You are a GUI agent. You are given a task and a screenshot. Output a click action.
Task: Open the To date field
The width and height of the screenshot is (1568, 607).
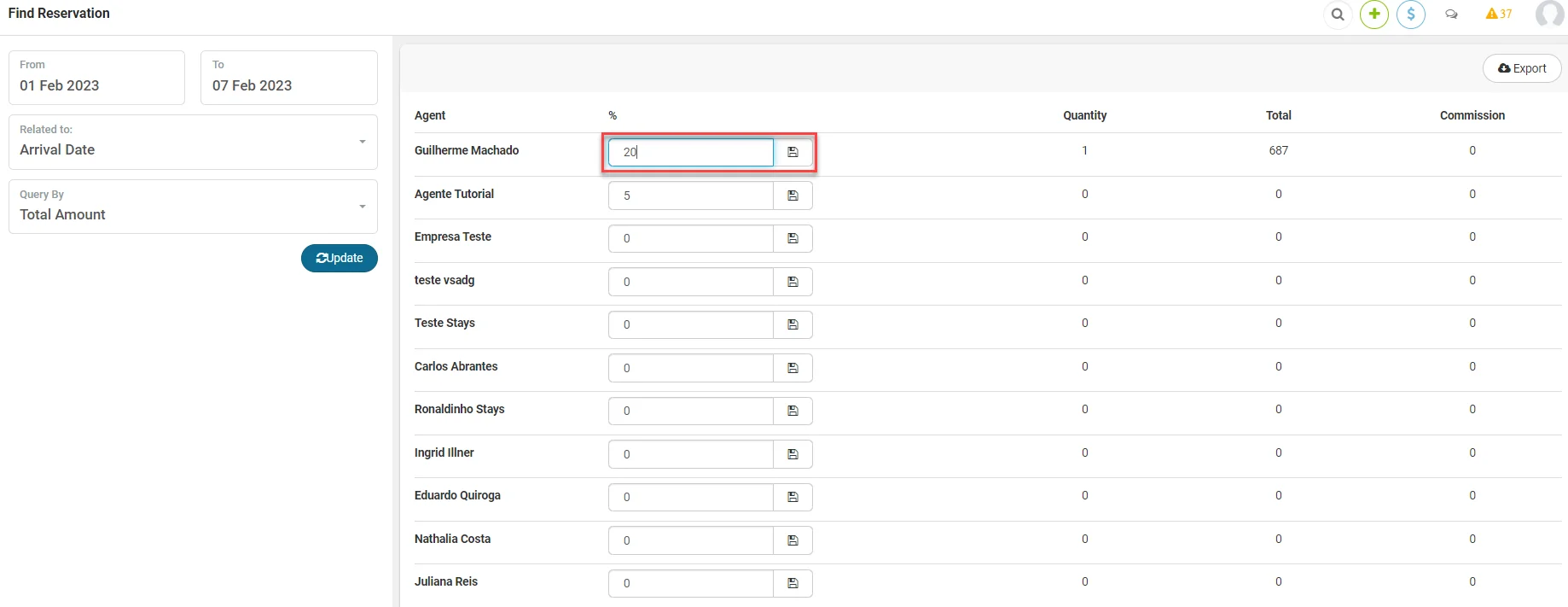click(289, 78)
